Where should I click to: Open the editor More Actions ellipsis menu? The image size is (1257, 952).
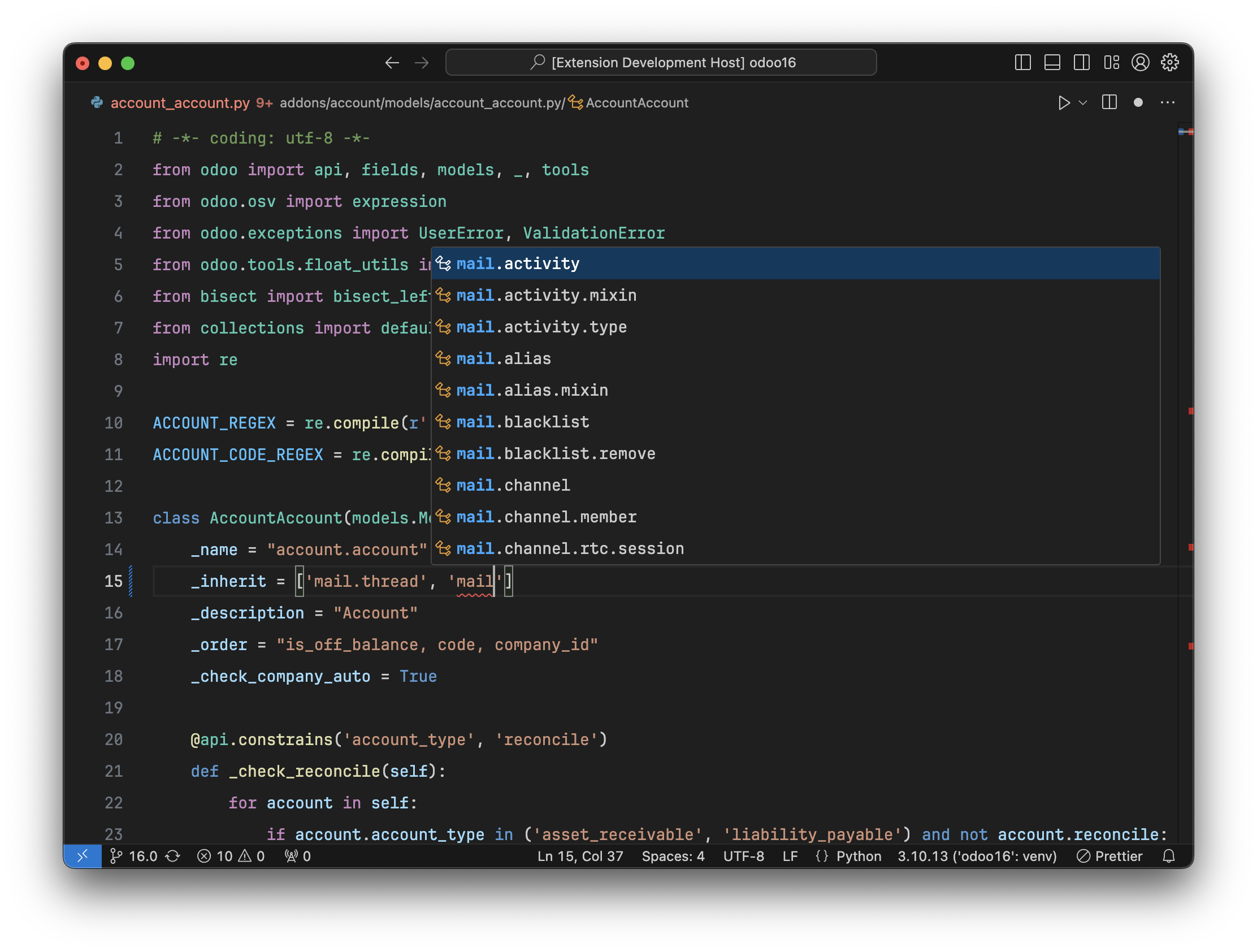(x=1167, y=103)
